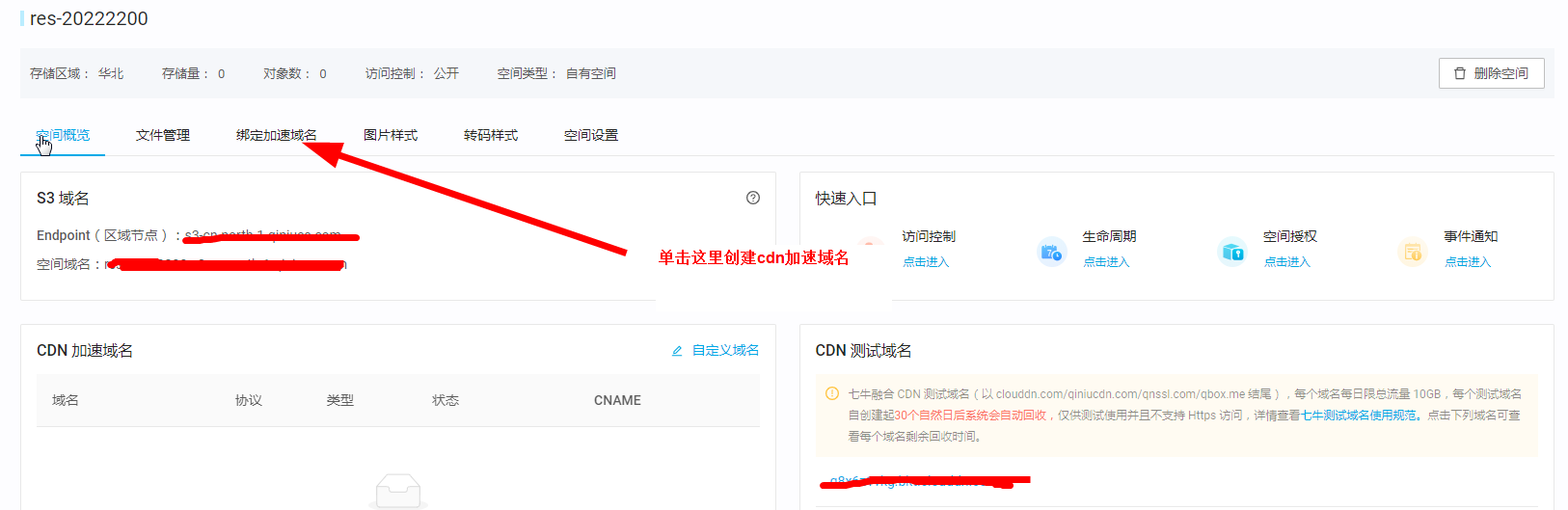Click the trash icon on 删除空间
Image resolution: width=1568 pixels, height=510 pixels.
(1460, 73)
